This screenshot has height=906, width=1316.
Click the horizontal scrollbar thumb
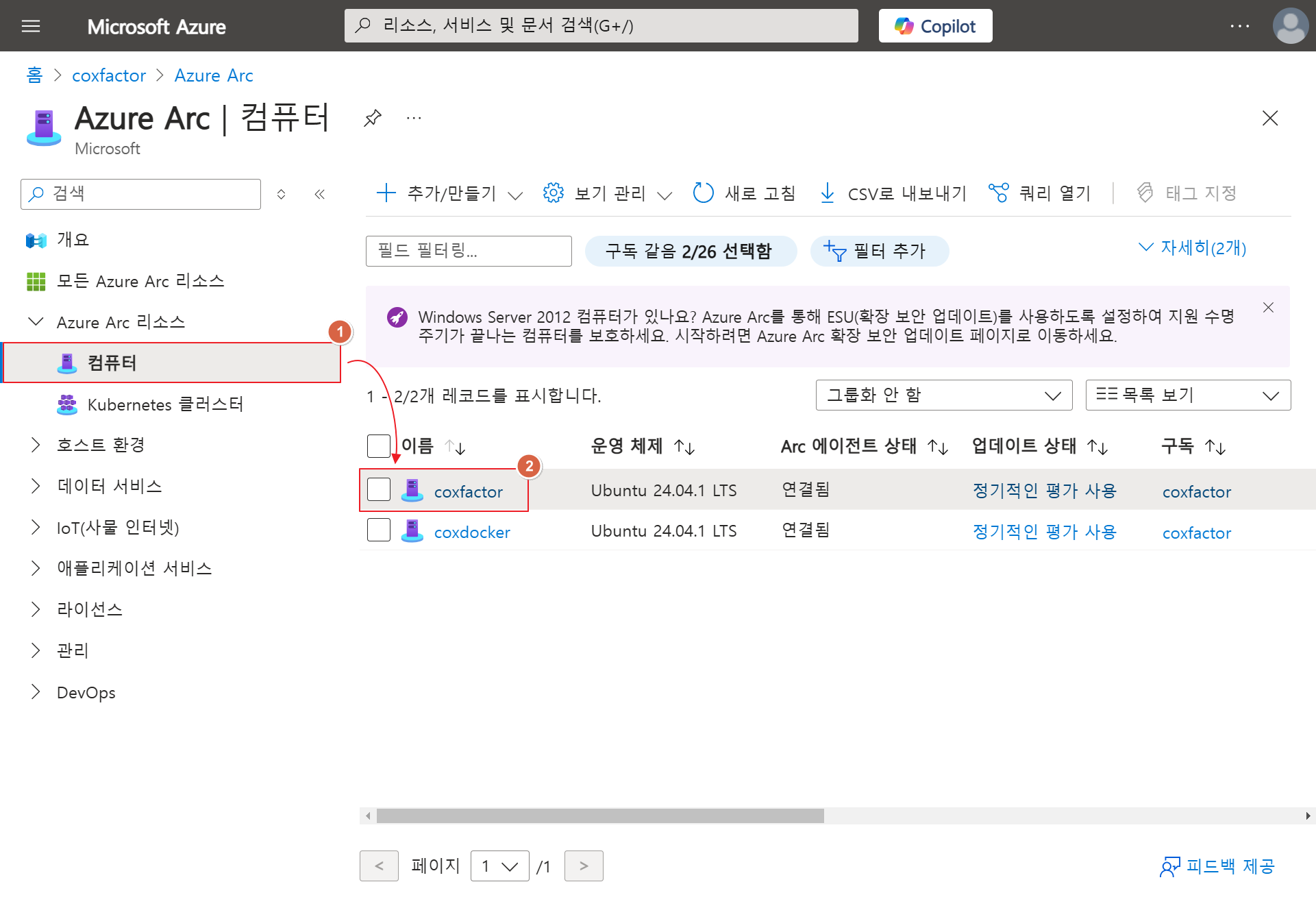pos(599,816)
